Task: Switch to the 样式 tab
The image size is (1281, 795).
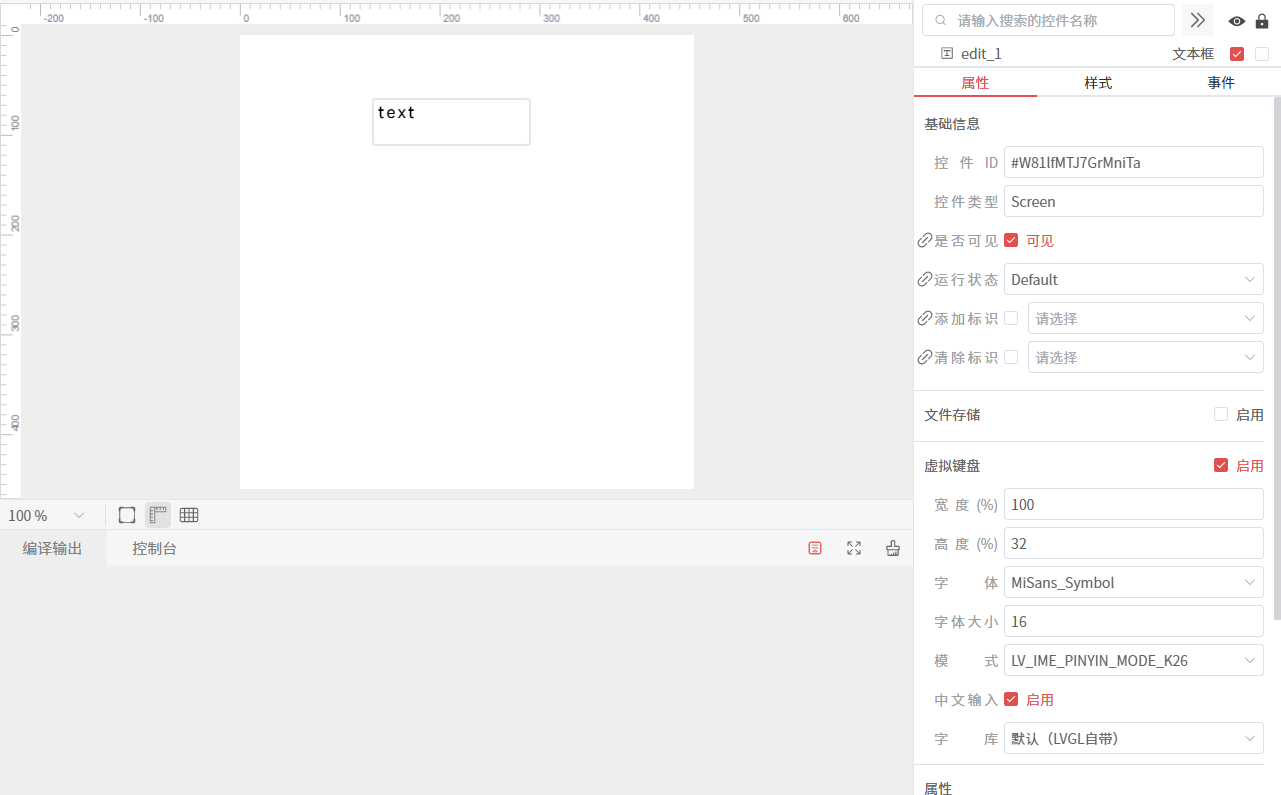Action: (x=1098, y=83)
